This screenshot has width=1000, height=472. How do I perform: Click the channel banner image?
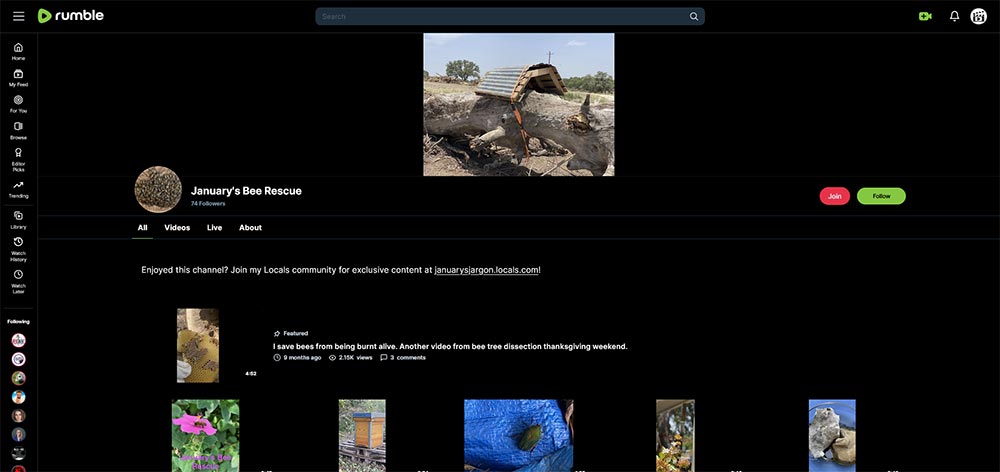click(518, 105)
